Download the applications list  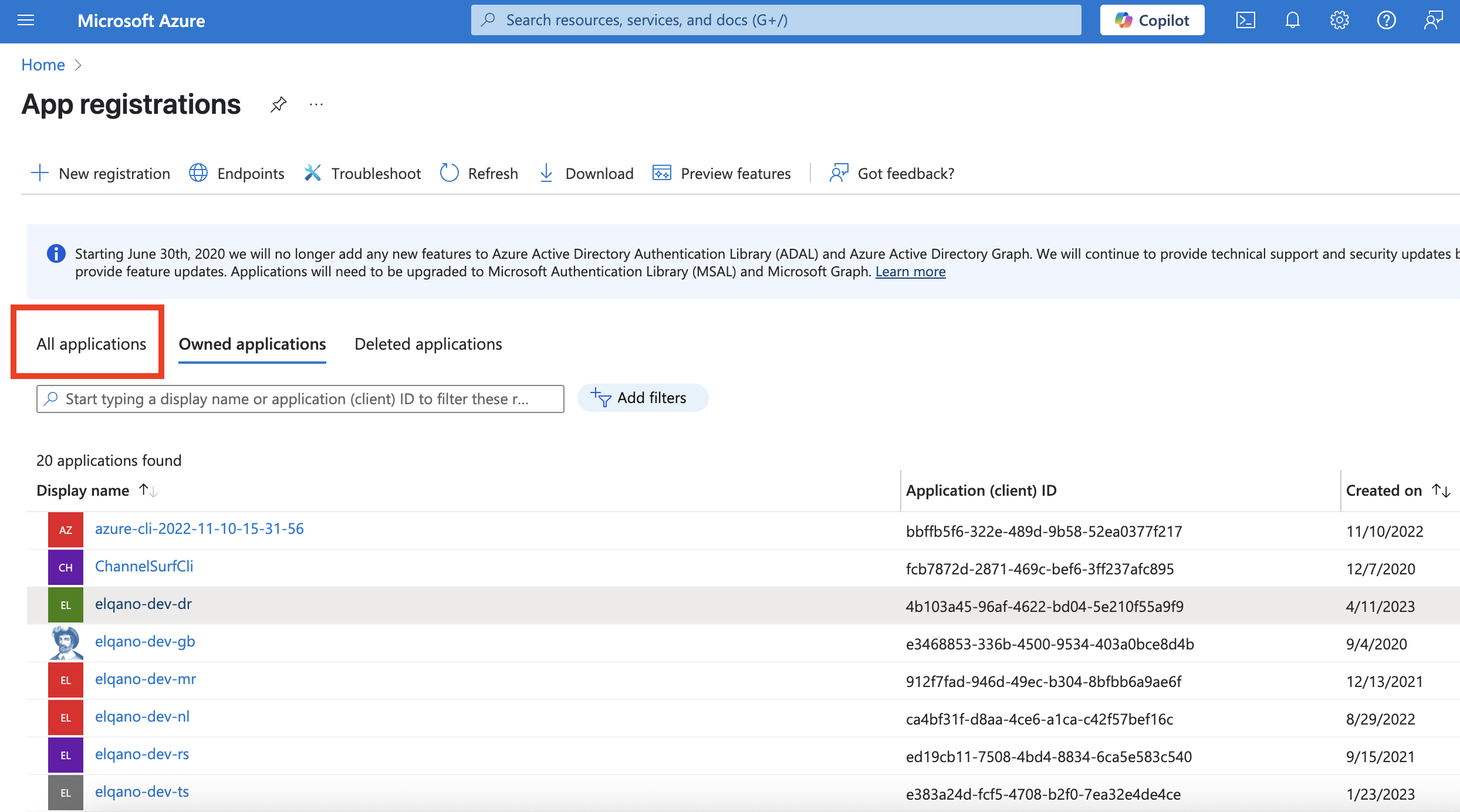point(586,173)
